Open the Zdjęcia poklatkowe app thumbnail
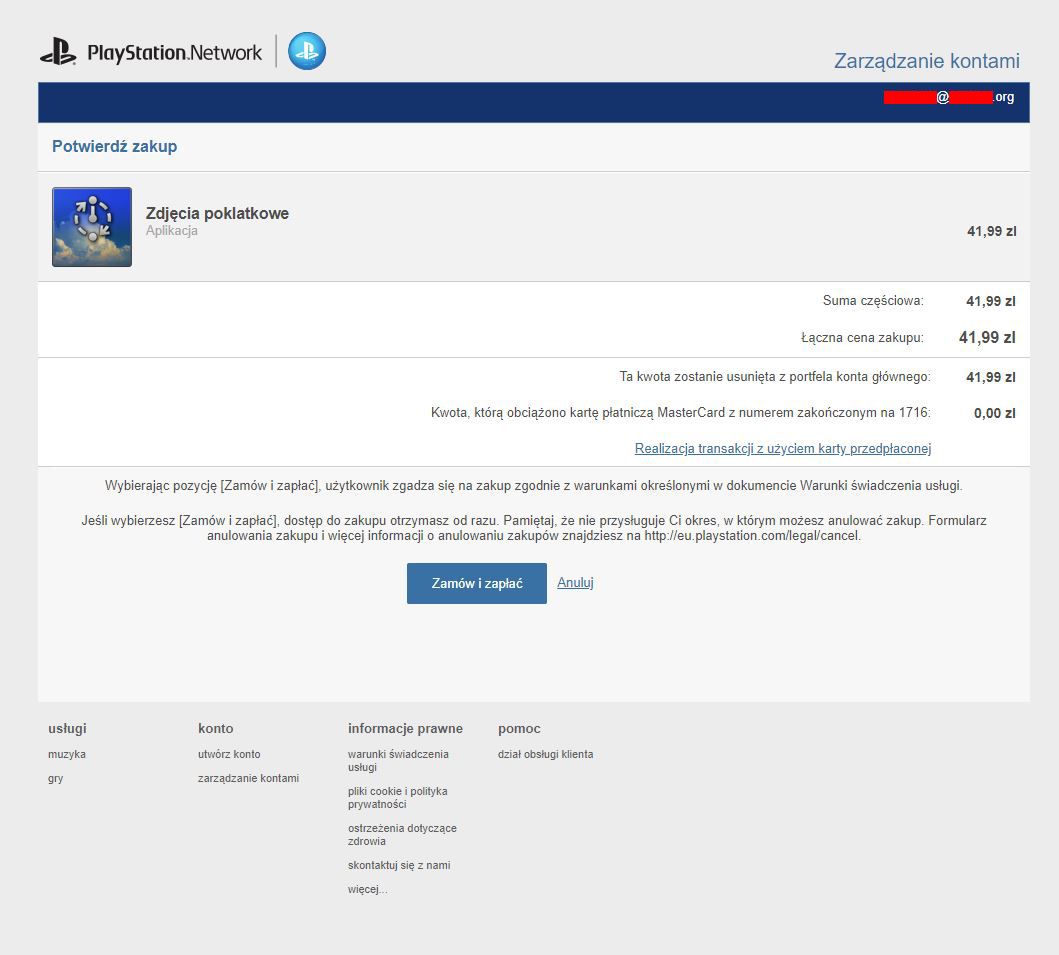The height and width of the screenshot is (955, 1059). click(92, 227)
